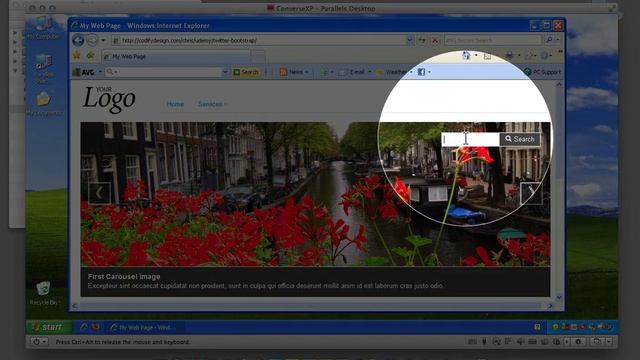Launch Internet Explorer from Quick Launch

point(84,327)
